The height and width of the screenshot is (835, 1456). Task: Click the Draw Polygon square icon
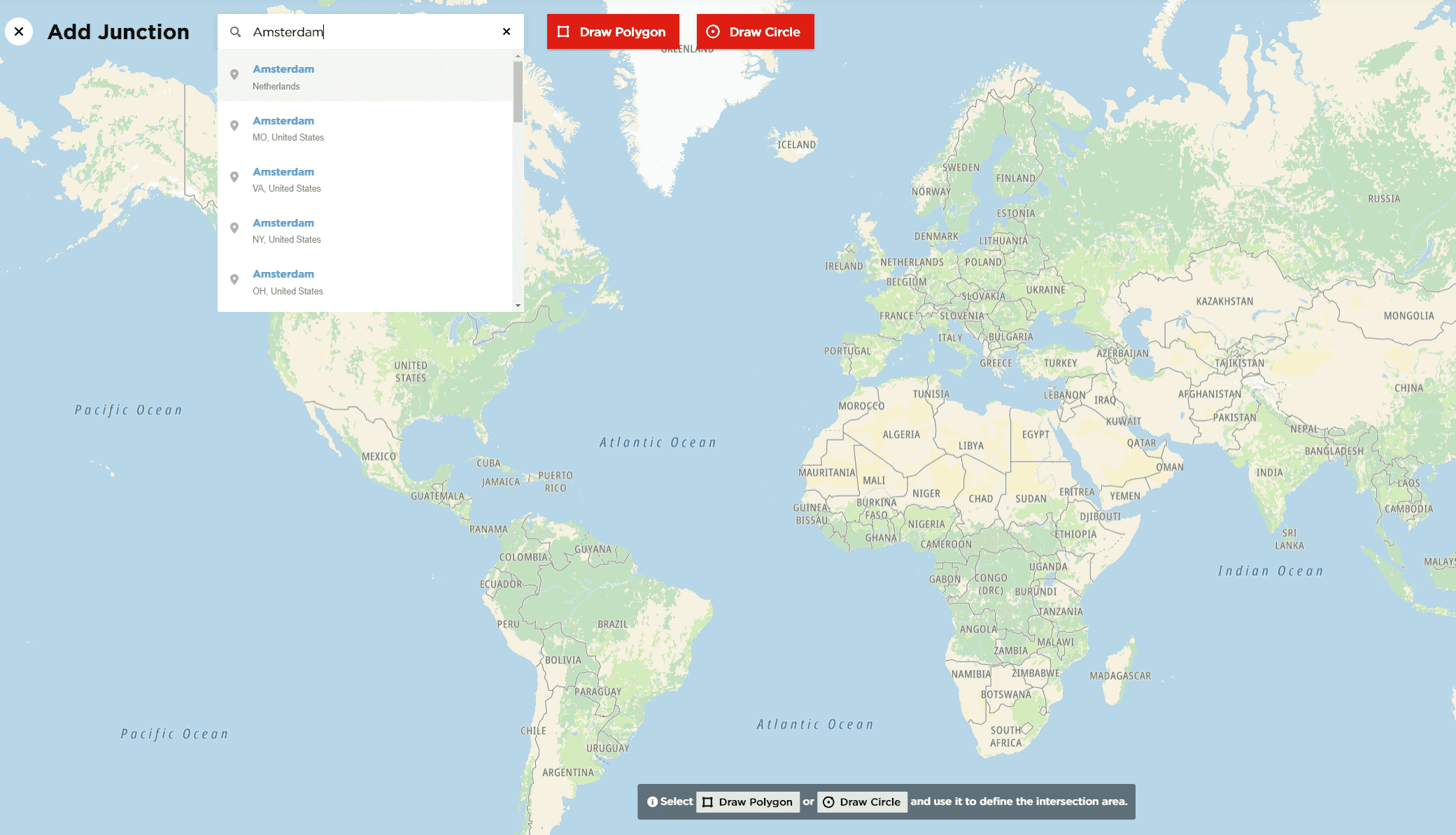click(x=563, y=31)
